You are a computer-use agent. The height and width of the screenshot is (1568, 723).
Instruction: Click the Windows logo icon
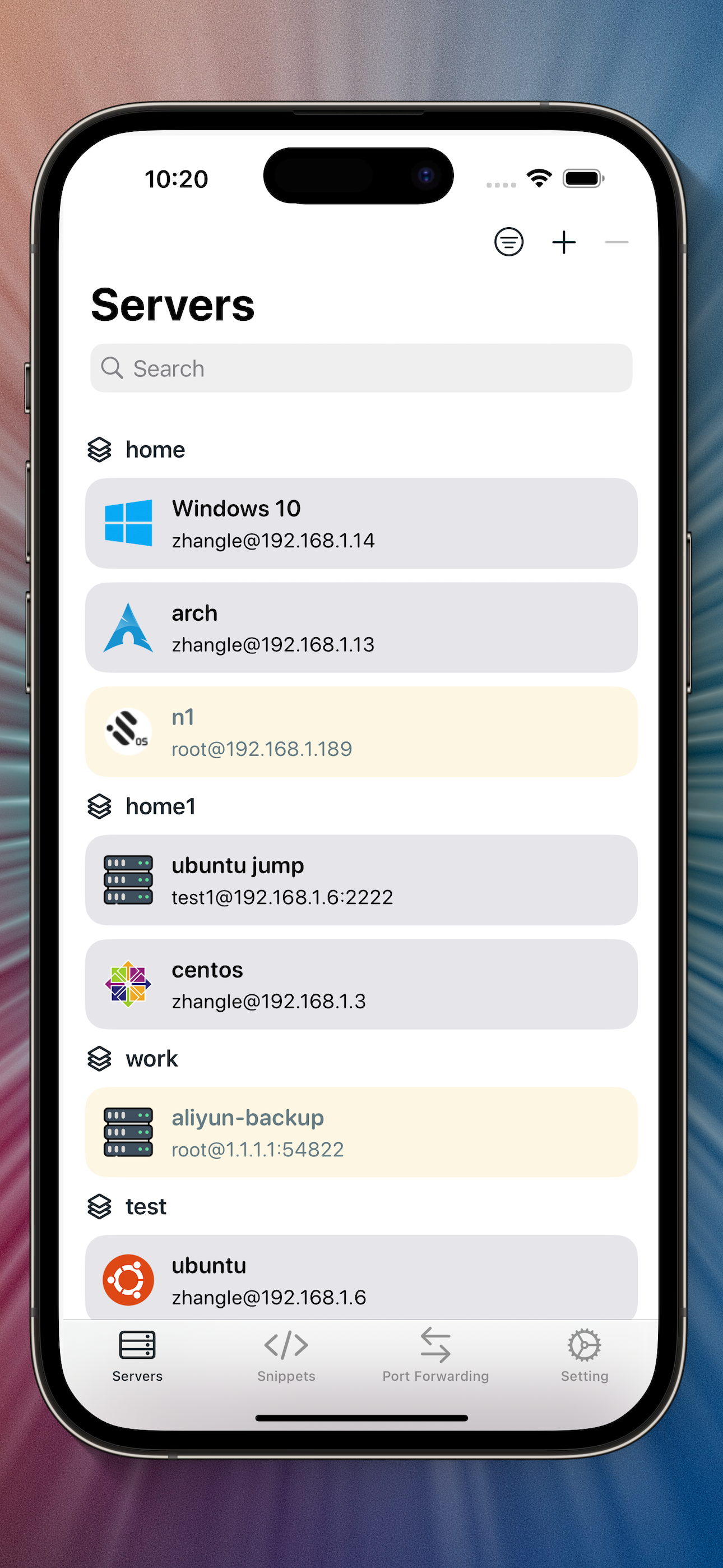pyautogui.click(x=128, y=523)
